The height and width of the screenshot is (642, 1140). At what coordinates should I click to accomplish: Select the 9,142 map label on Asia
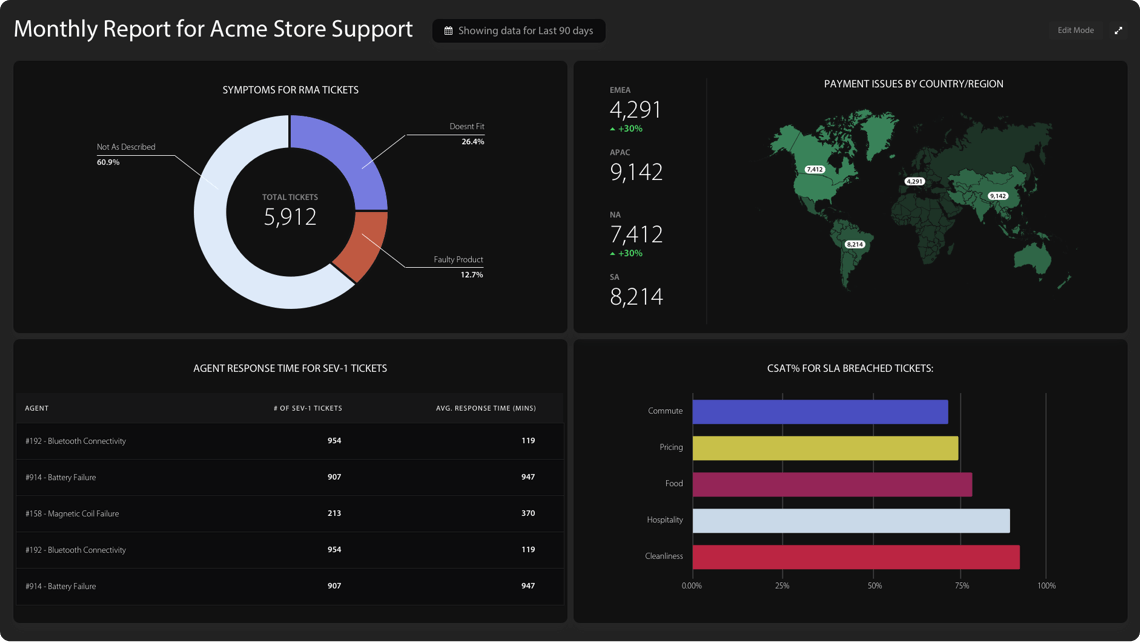pyautogui.click(x=997, y=196)
